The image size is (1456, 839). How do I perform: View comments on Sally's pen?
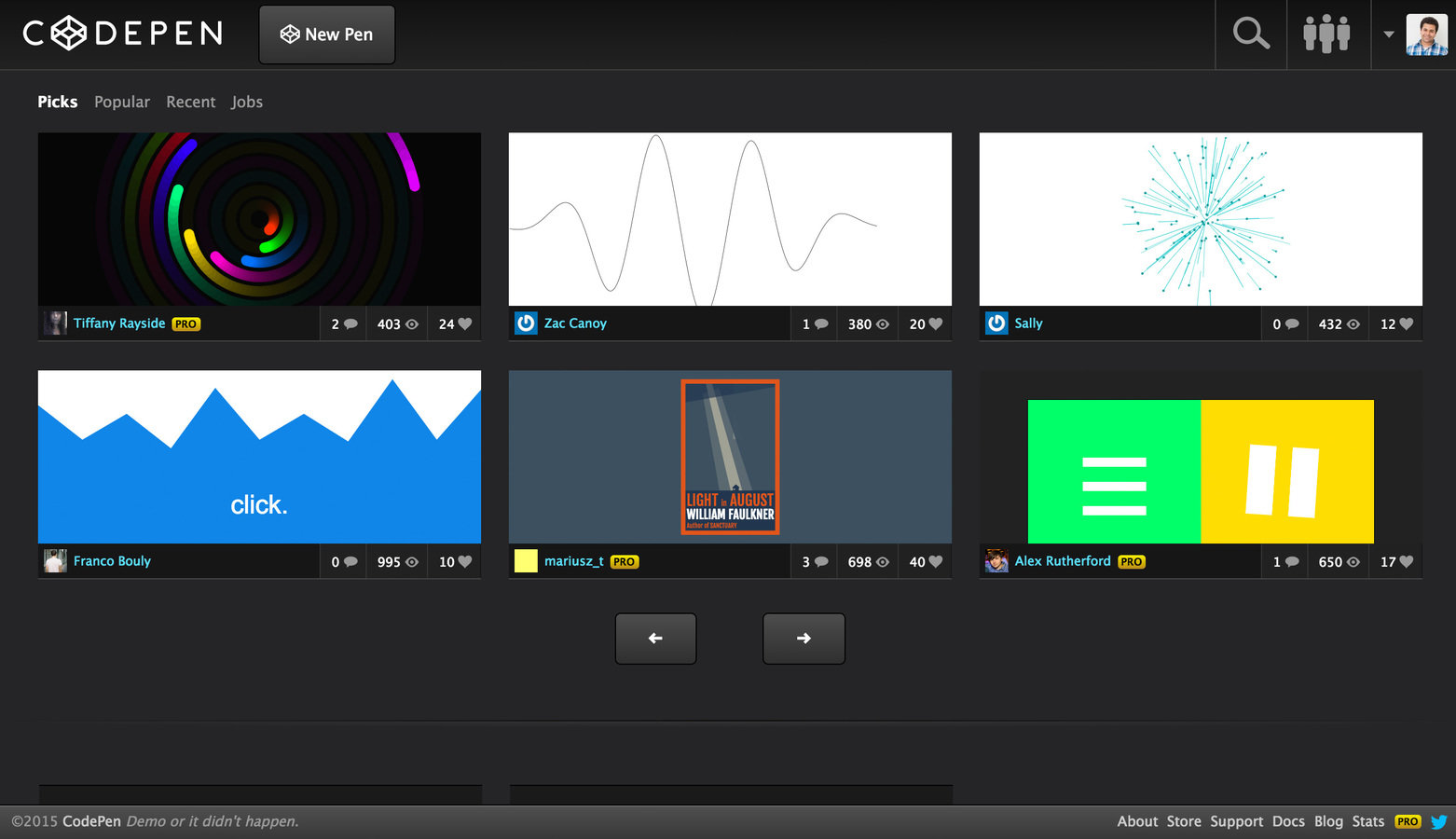[1285, 324]
